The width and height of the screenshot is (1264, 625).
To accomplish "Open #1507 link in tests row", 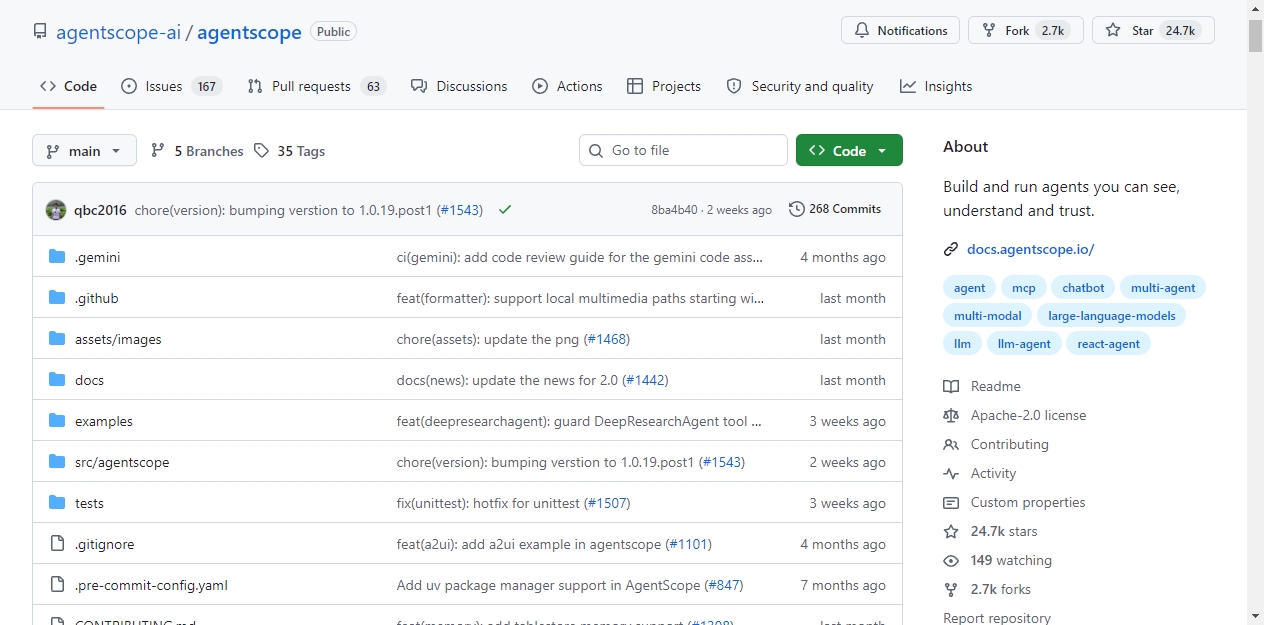I will tap(607, 503).
